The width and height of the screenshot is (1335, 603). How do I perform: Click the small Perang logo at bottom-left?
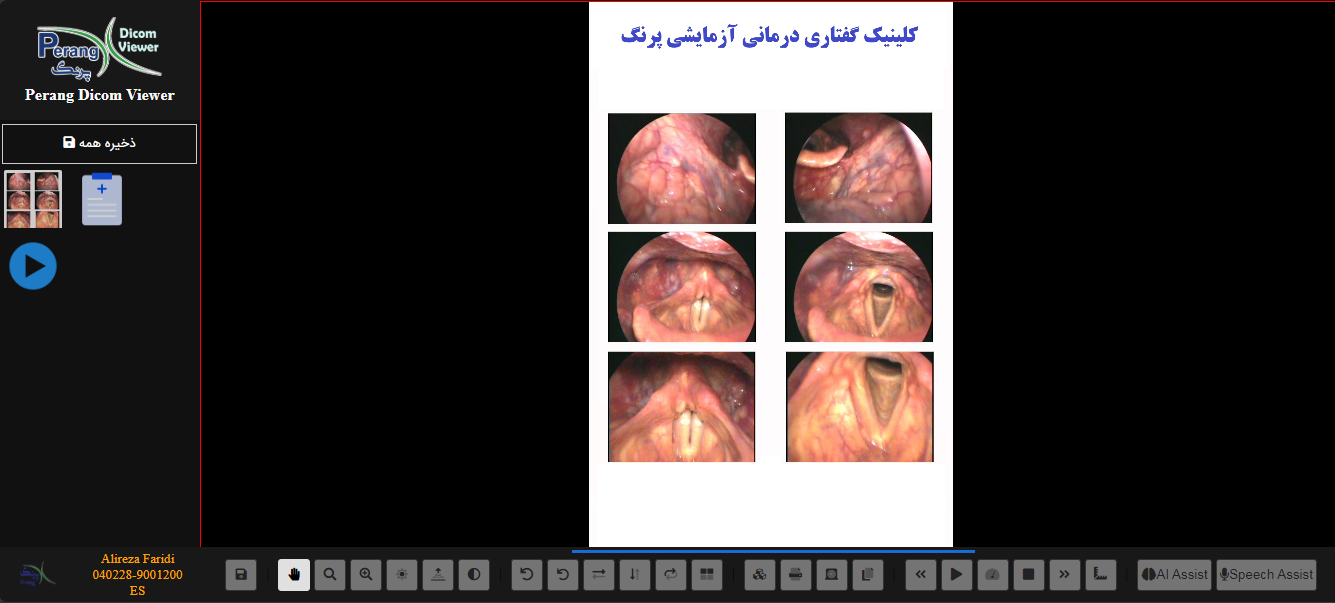[x=38, y=575]
